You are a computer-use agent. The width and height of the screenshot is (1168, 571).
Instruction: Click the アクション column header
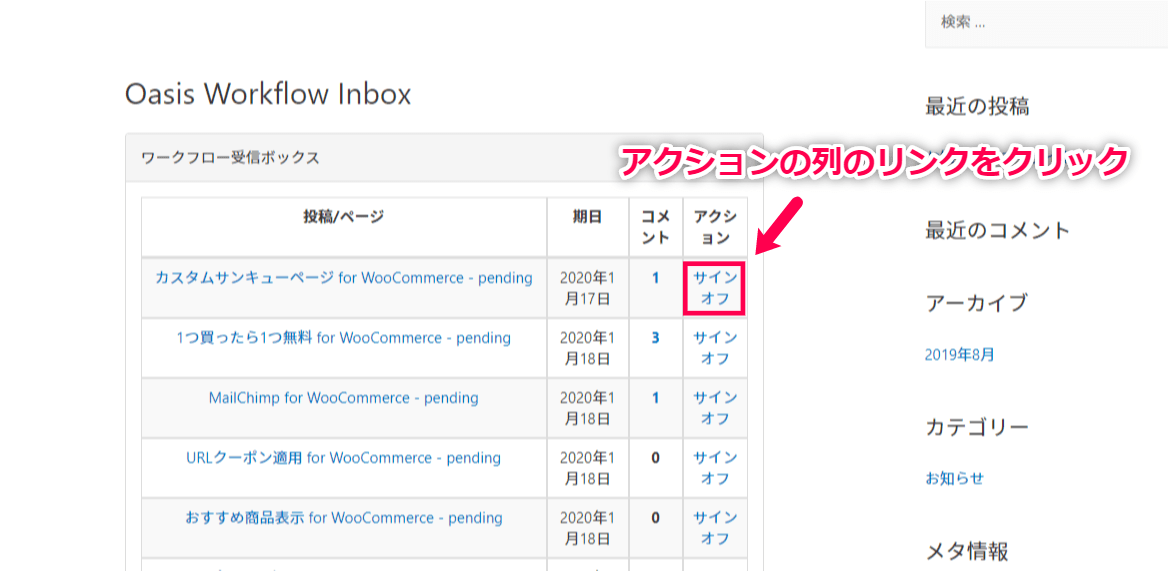click(x=715, y=227)
